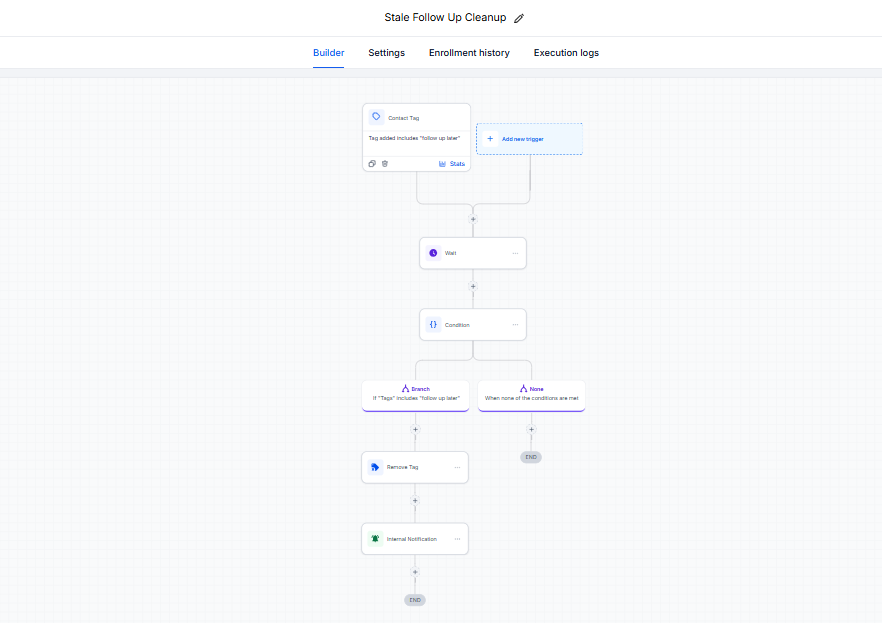This screenshot has height=623, width=882.
Task: Click "When none of the conditions are met"
Action: tap(532, 398)
